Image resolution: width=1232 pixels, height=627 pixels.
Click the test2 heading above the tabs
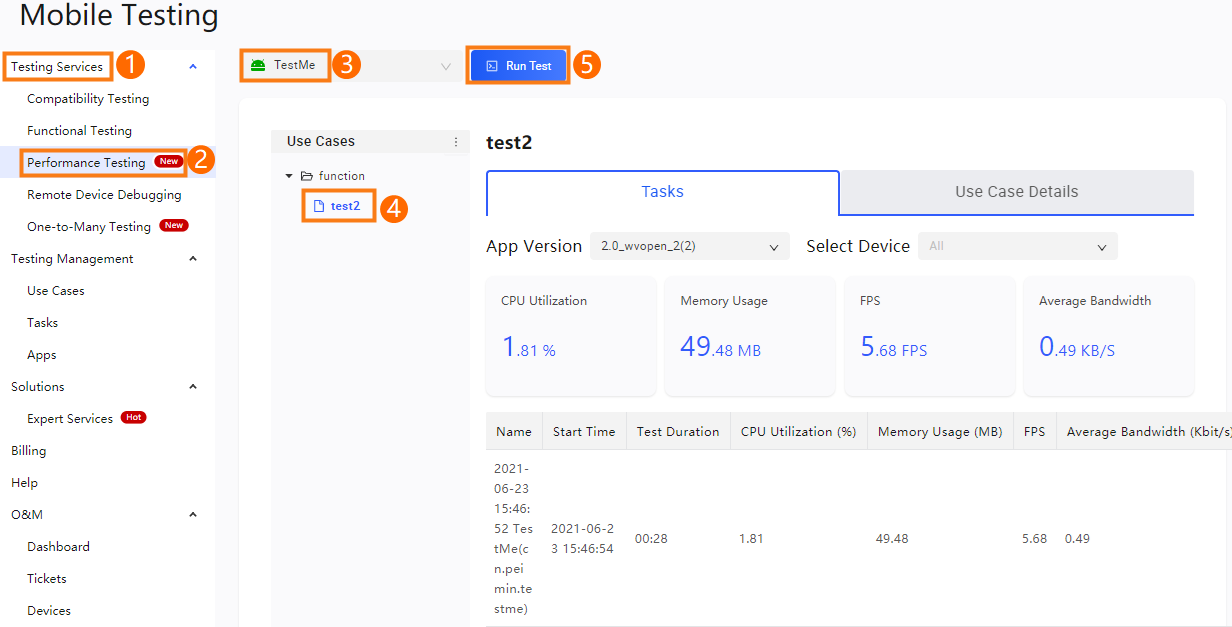coord(509,142)
